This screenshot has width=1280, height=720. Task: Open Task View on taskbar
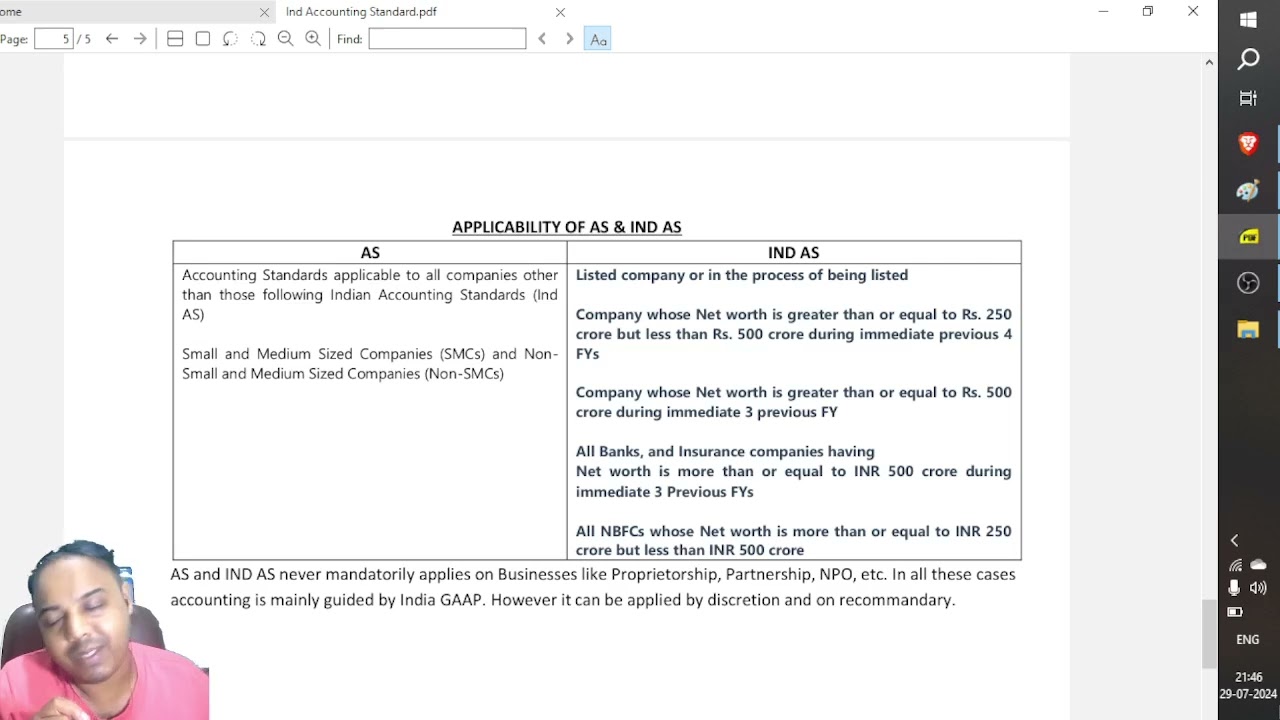coord(1248,98)
